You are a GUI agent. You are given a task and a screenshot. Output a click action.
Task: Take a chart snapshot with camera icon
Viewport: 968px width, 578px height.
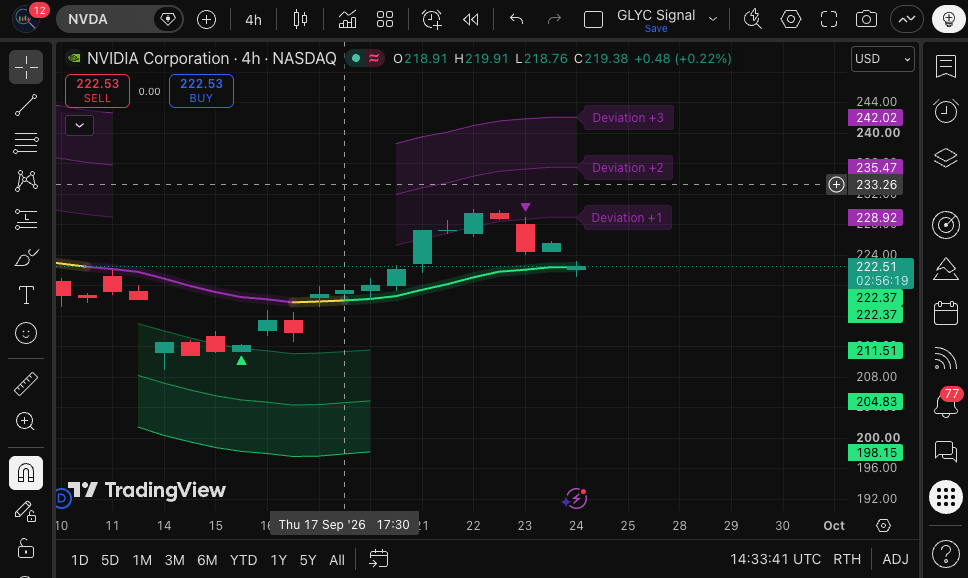click(x=867, y=20)
